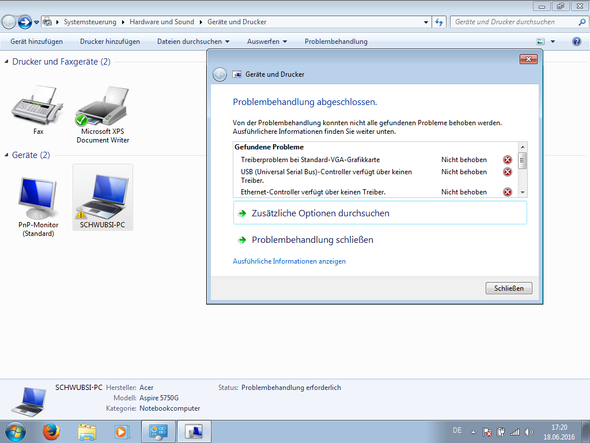The width and height of the screenshot is (590, 443).
Task: Collapse the Geräte group
Action: click(6, 155)
